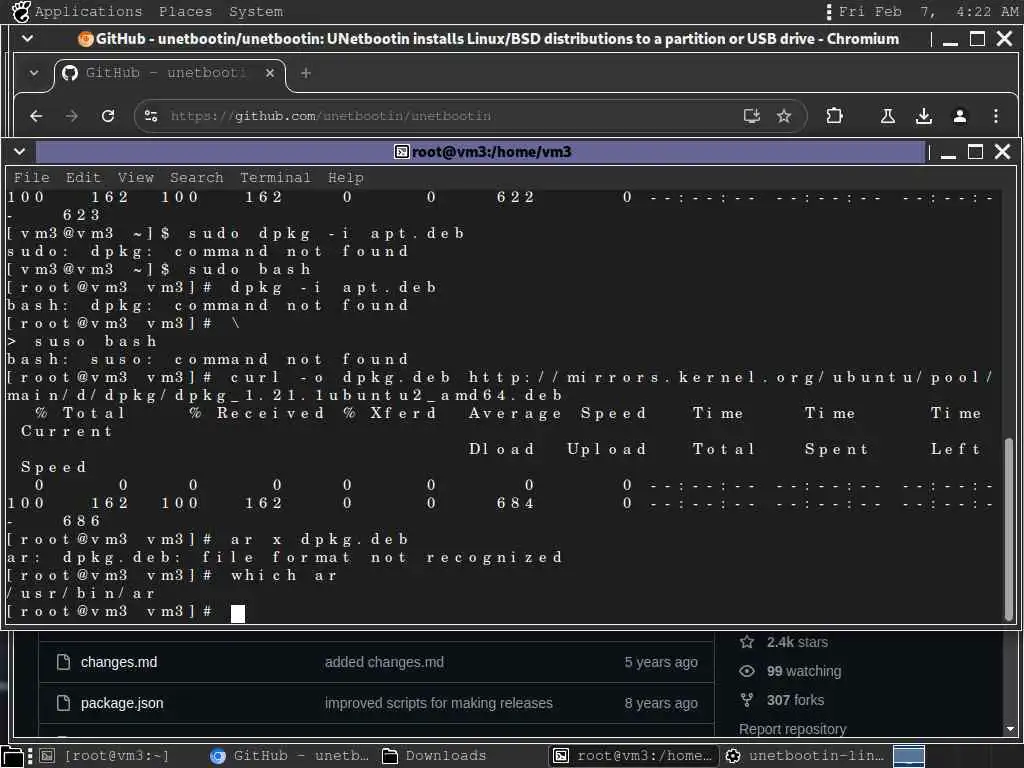Image resolution: width=1024 pixels, height=768 pixels.
Task: Click the forward navigation arrow in Chromium
Action: [x=72, y=116]
